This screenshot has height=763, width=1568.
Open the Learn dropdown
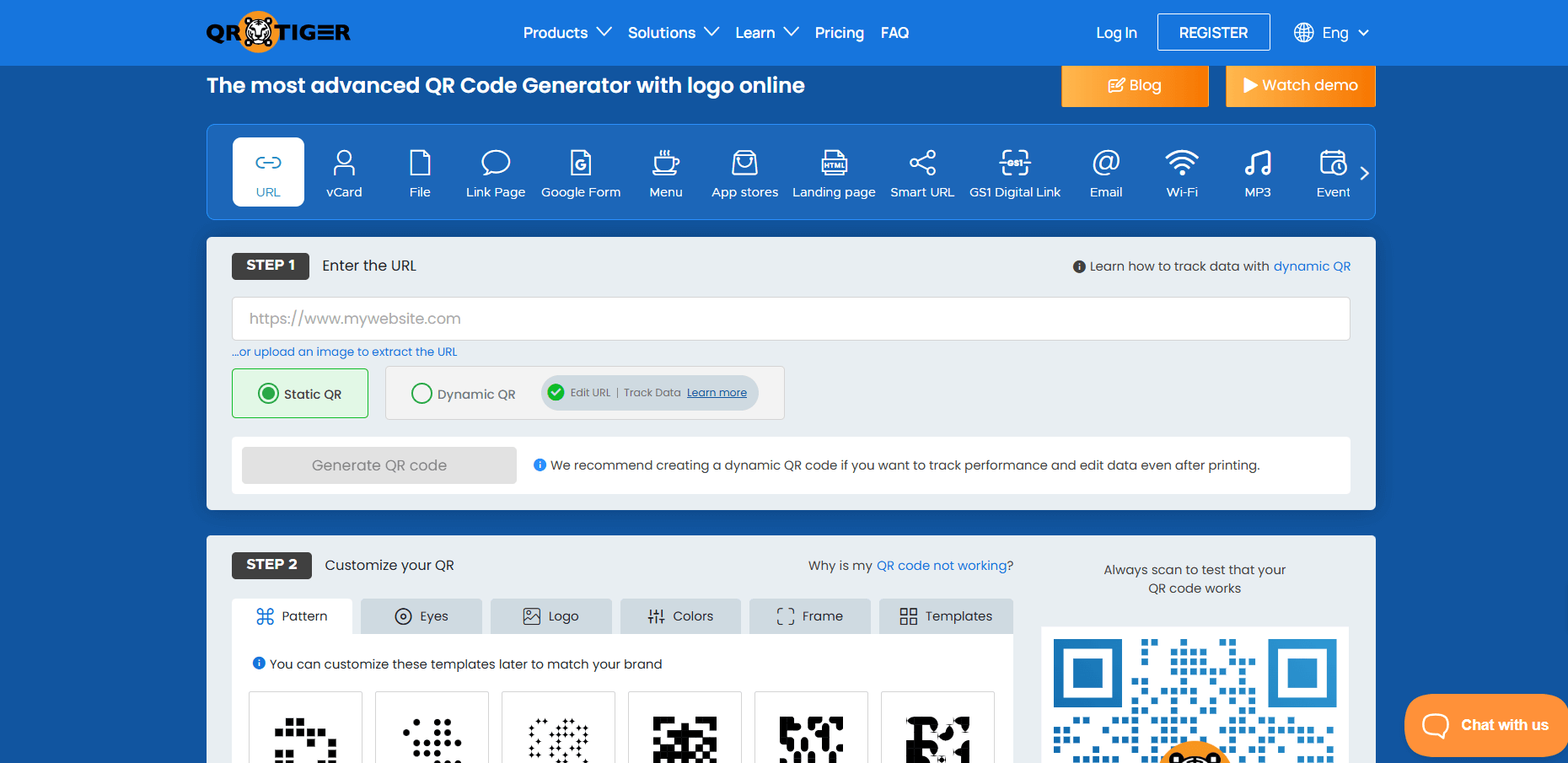click(x=766, y=33)
